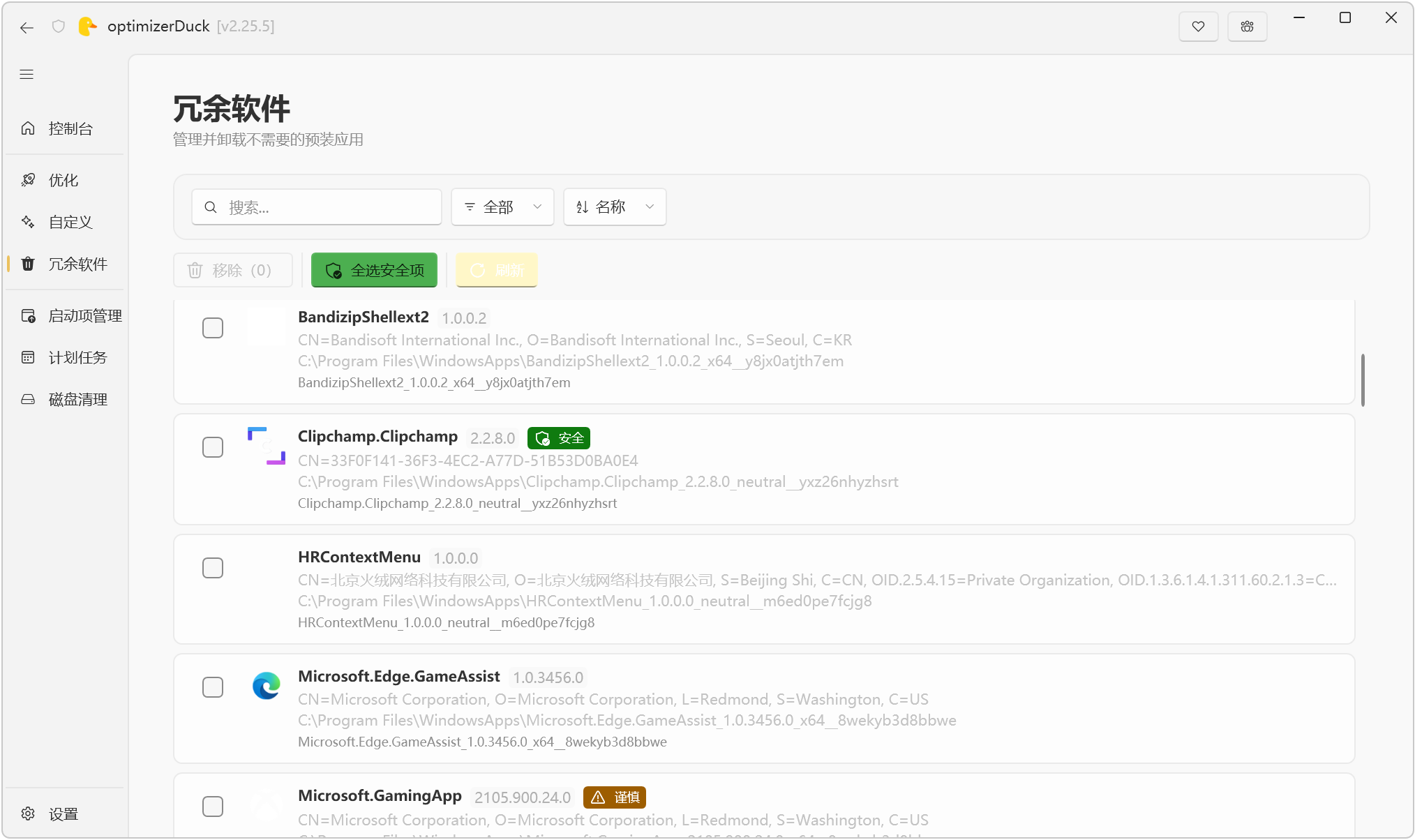The width and height of the screenshot is (1415, 840).
Task: Open 自定义 page in sidebar
Action: [65, 222]
